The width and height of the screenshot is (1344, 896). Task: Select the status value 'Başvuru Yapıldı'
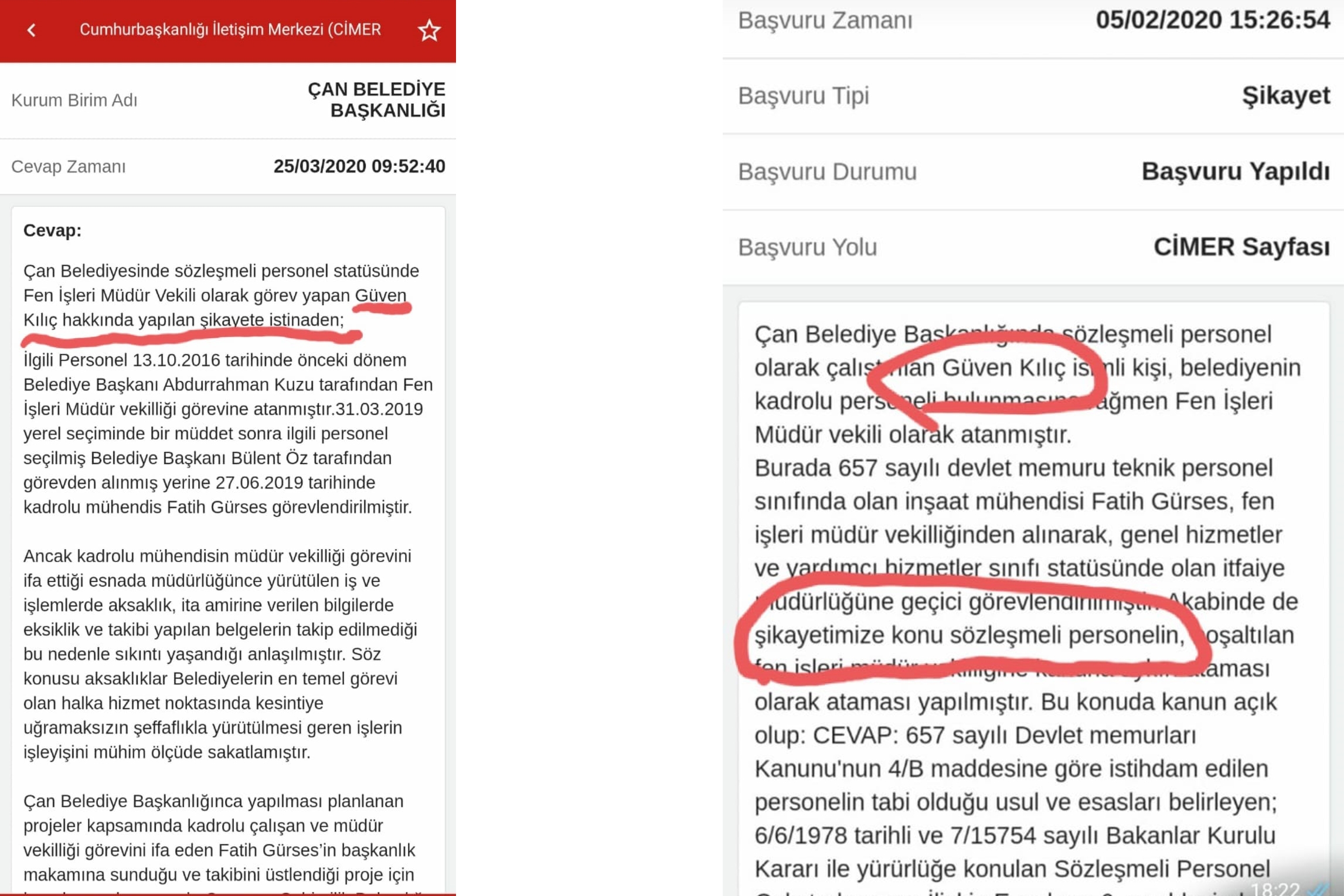(1236, 171)
